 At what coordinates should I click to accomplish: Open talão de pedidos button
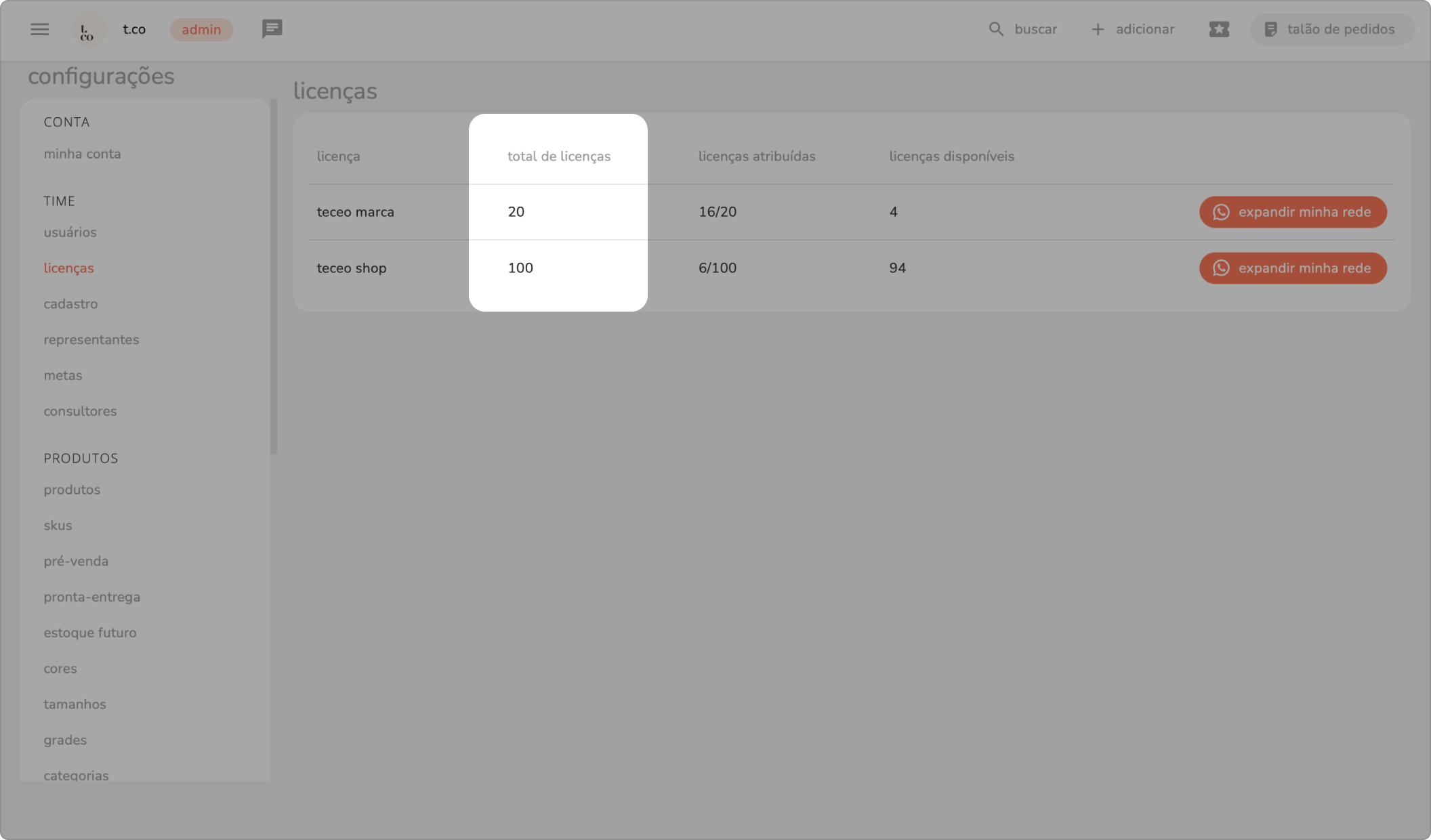[1331, 29]
